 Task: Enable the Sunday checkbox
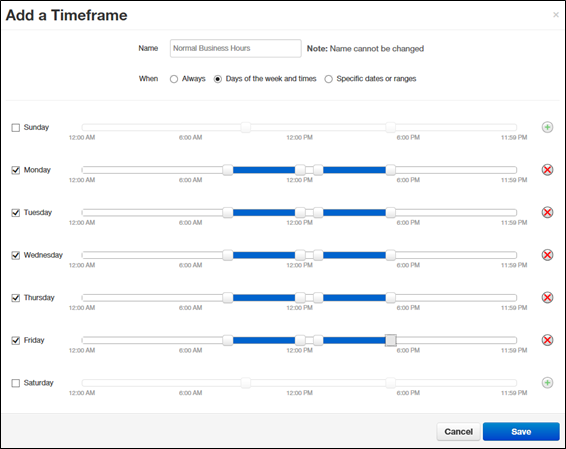point(16,128)
